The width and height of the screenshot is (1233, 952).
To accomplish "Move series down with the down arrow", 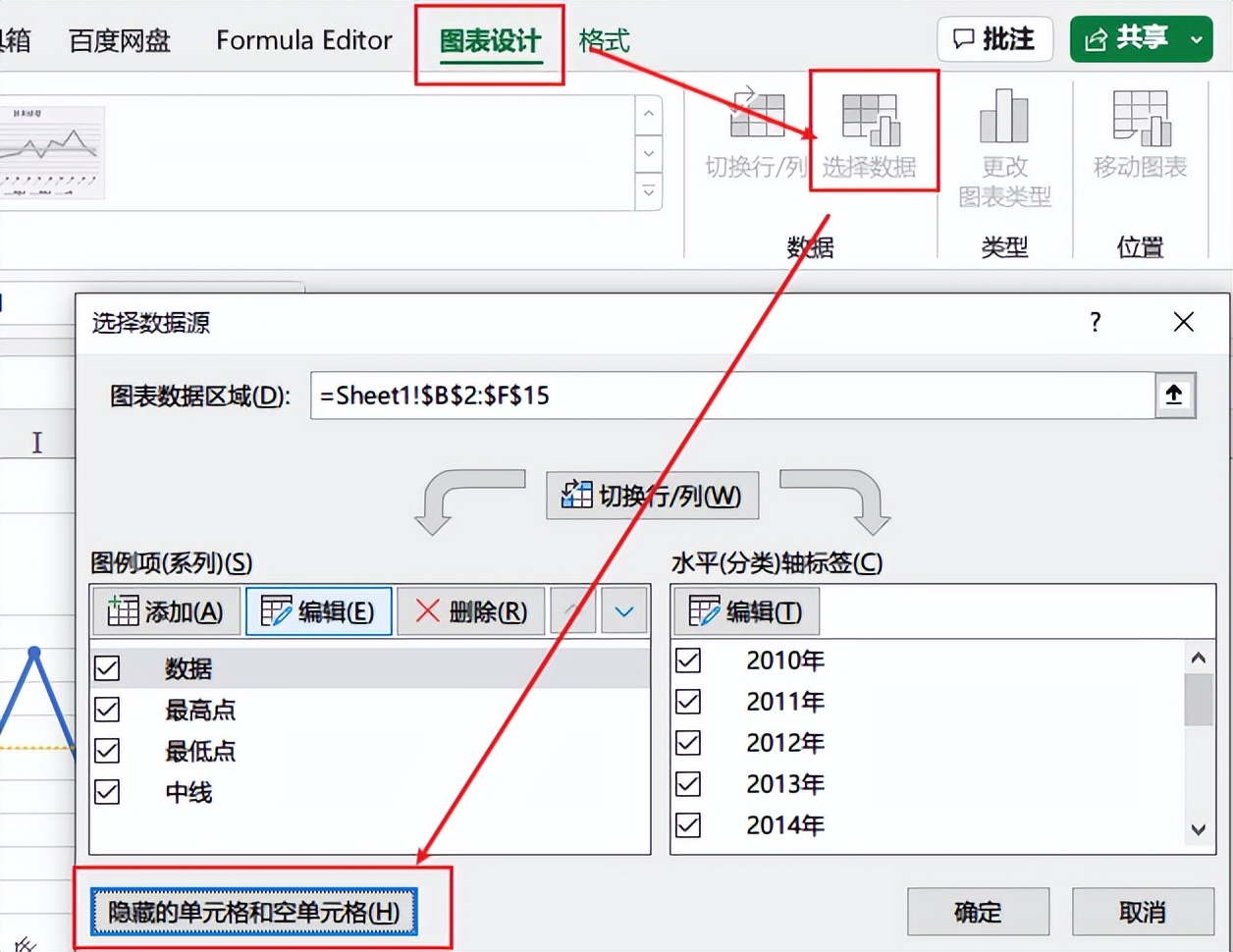I will tap(623, 611).
